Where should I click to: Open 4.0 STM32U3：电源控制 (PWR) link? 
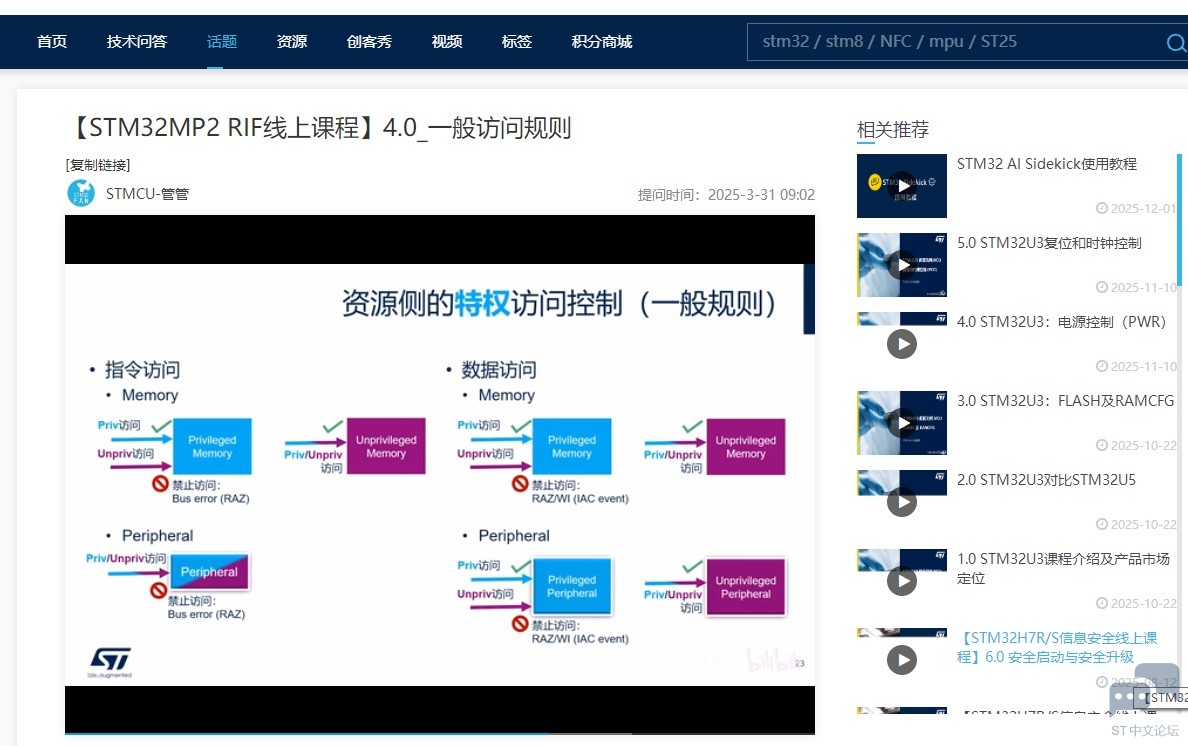(1061, 322)
